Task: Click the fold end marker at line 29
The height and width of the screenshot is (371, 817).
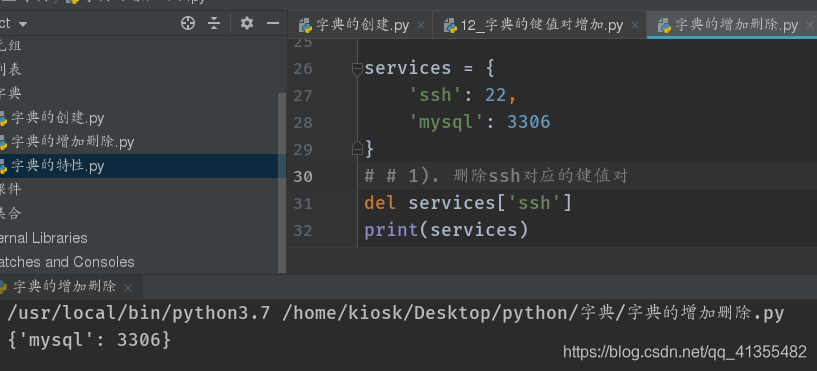Action: click(x=357, y=149)
